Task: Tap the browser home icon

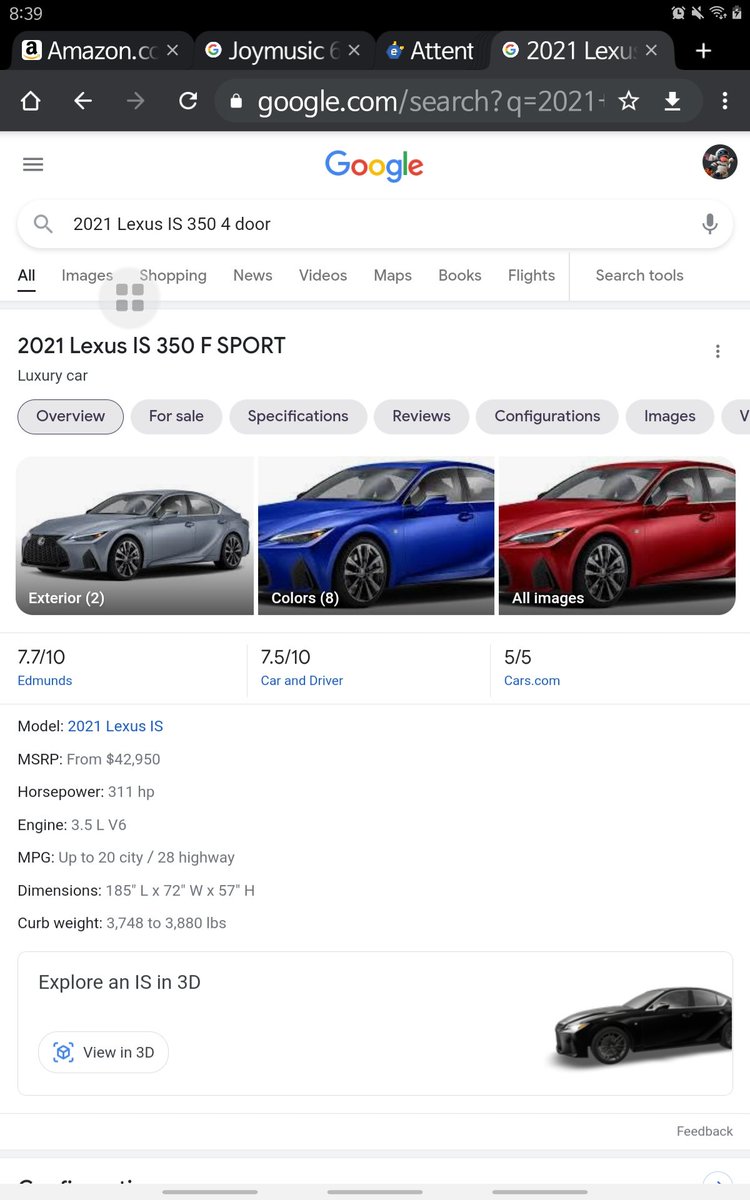Action: pyautogui.click(x=30, y=101)
